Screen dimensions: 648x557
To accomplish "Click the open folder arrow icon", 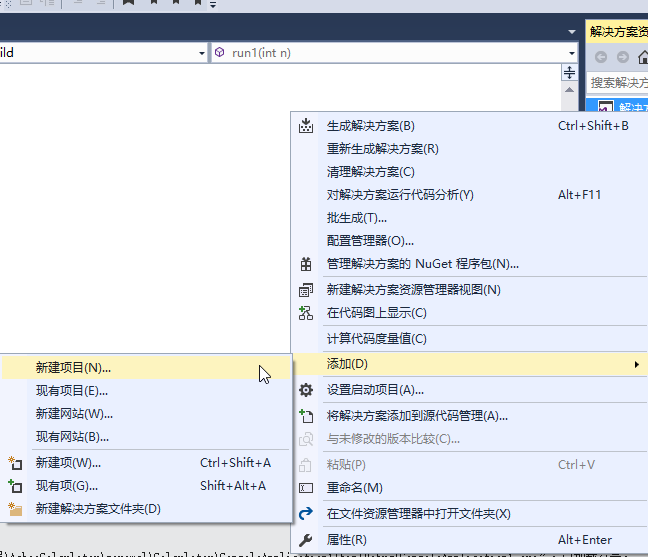I will pyautogui.click(x=306, y=514).
